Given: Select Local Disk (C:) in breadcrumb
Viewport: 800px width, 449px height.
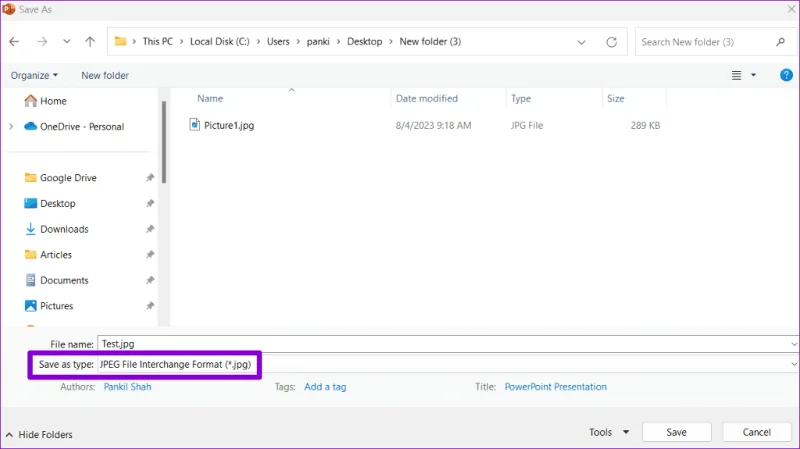Looking at the screenshot, I should [220, 41].
